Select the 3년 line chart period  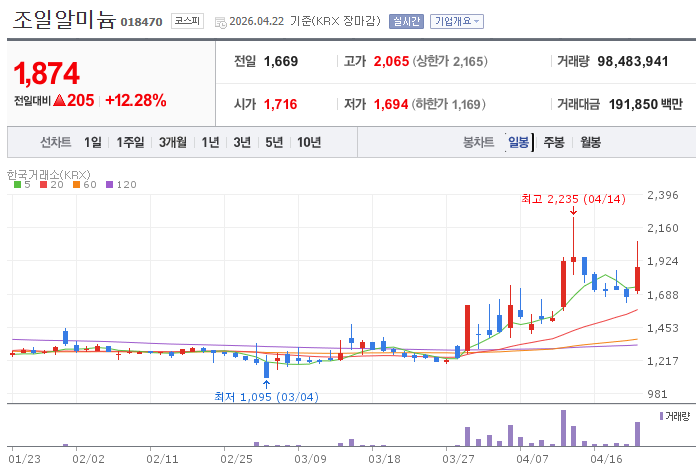(242, 142)
